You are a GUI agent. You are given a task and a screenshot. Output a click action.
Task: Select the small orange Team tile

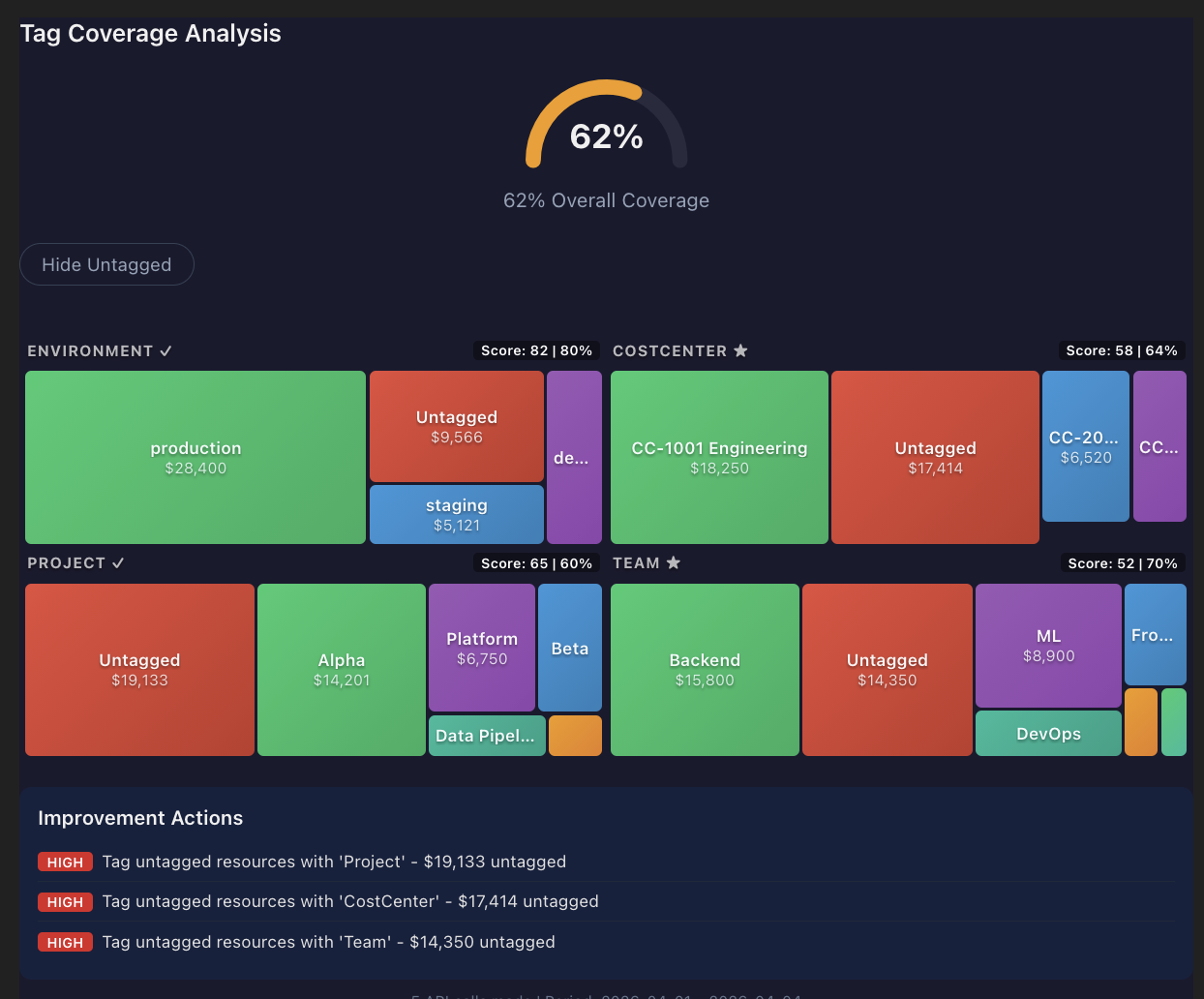pos(1141,722)
